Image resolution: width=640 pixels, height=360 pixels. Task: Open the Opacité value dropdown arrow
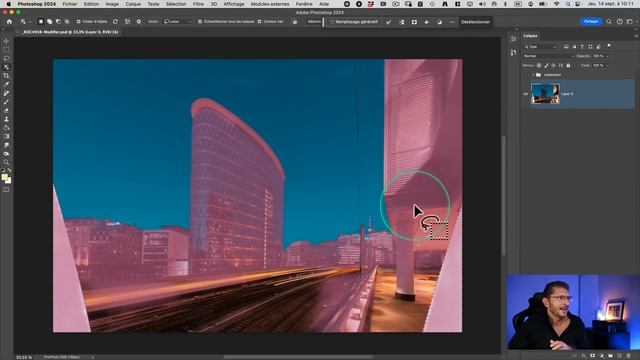[x=607, y=56]
